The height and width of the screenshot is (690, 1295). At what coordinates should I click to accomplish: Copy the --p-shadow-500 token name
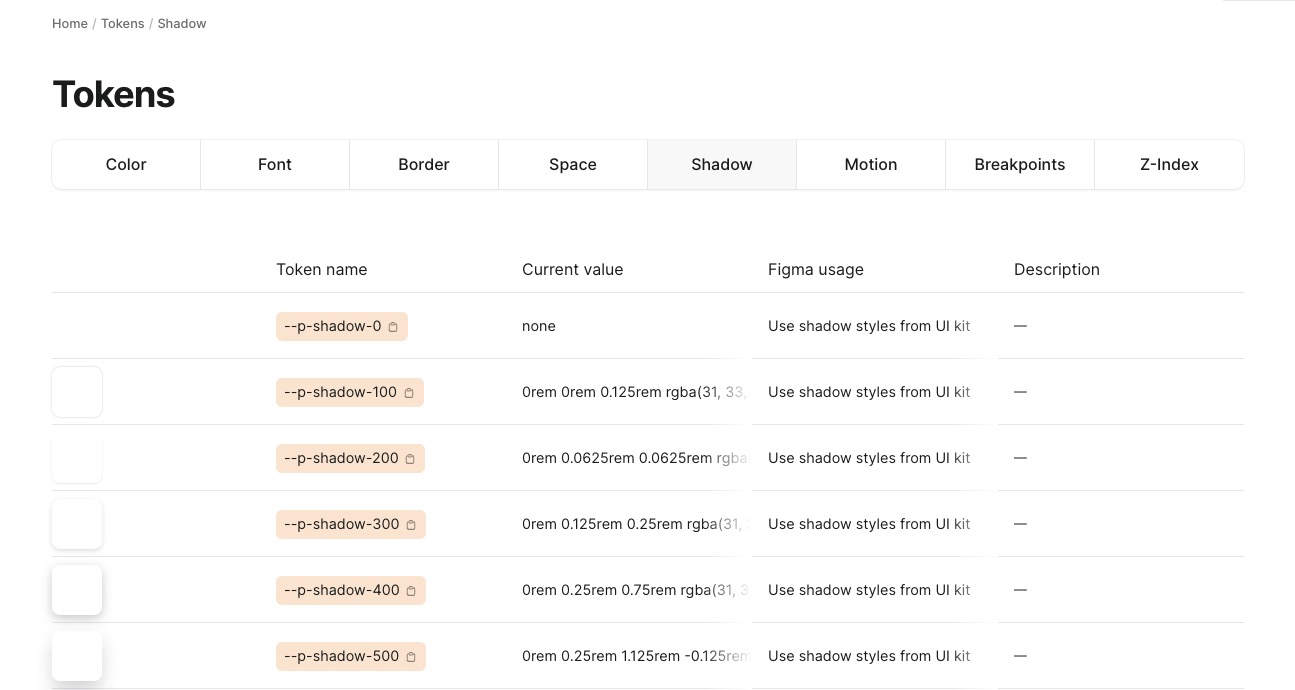(412, 656)
